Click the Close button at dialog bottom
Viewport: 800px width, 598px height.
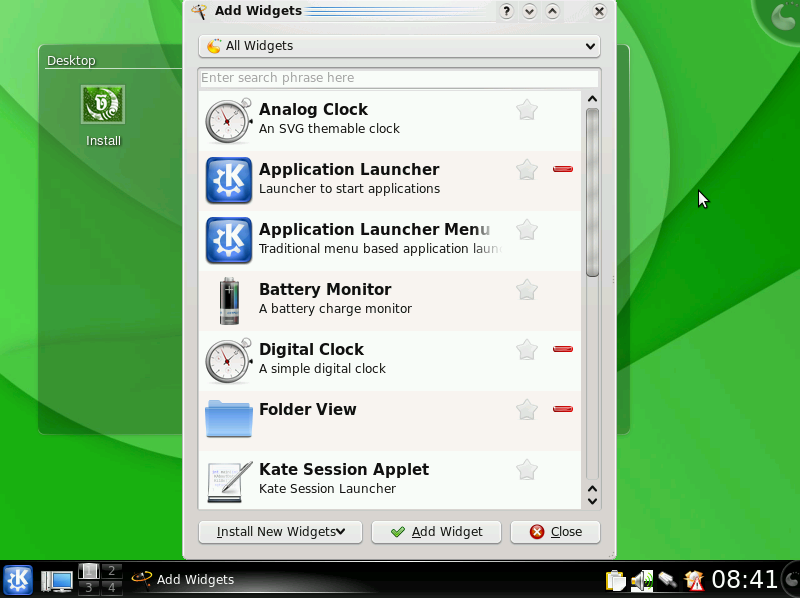pos(555,532)
